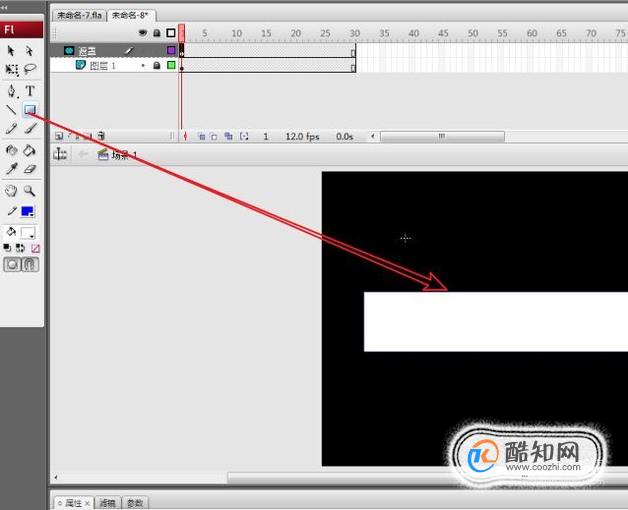Open the stroke color picker
Image resolution: width=628 pixels, height=510 pixels.
tap(28, 211)
